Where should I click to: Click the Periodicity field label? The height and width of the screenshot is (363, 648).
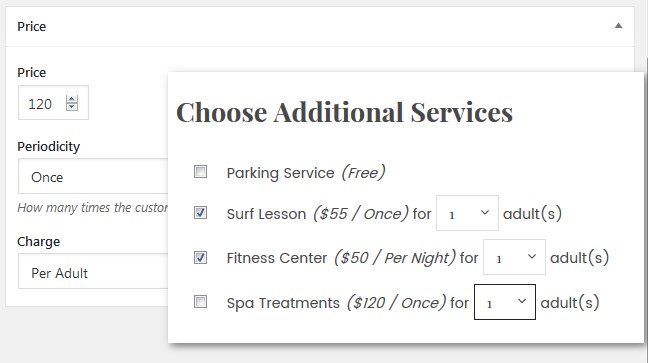click(48, 146)
